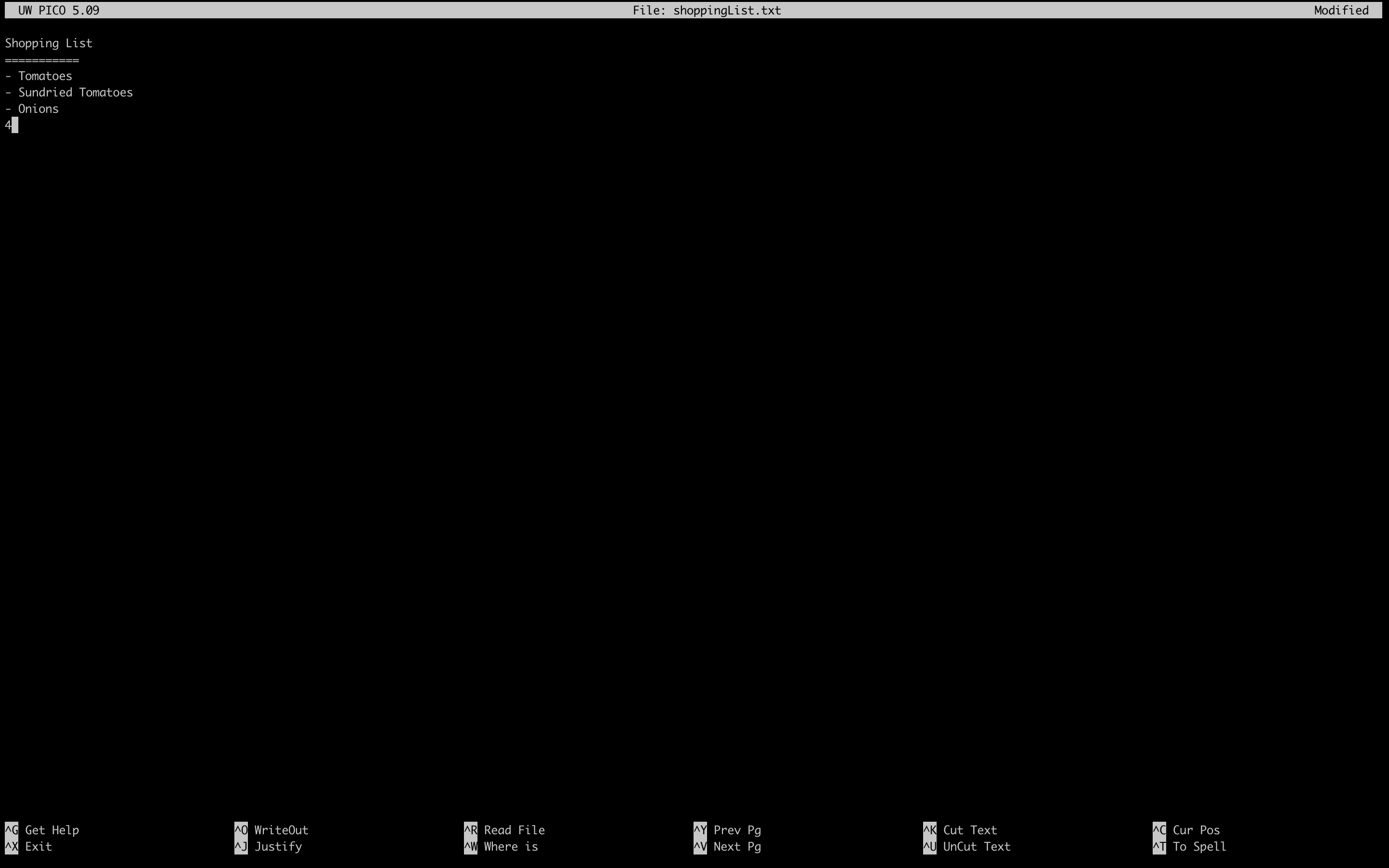Click the equals-sign underline row
This screenshot has width=1389, height=868.
point(42,60)
